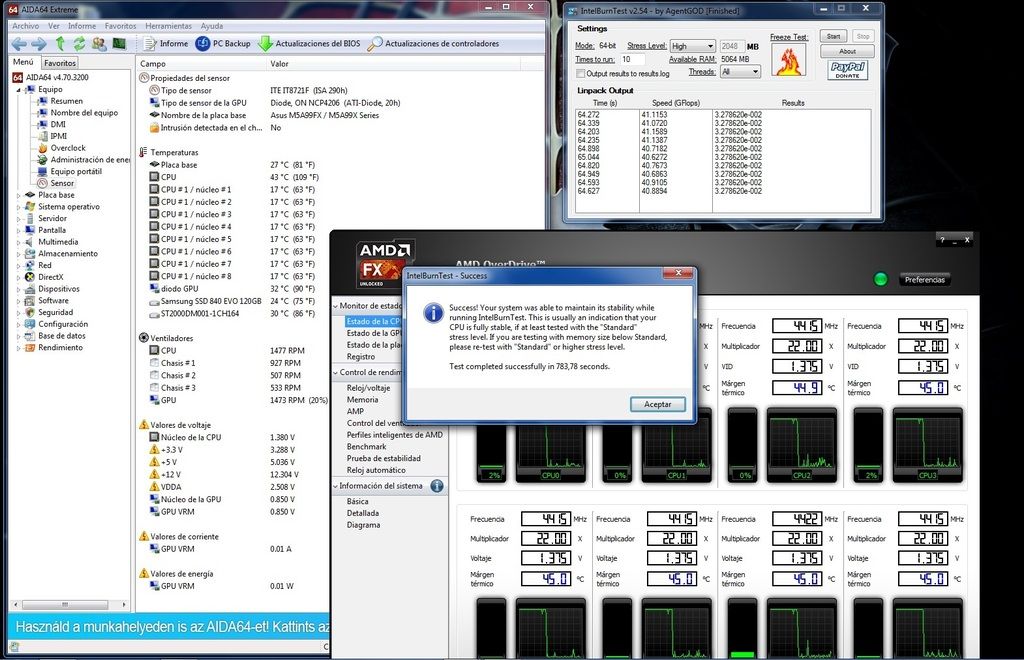Open the Archivo menu
This screenshot has height=660, width=1024.
pyautogui.click(x=25, y=26)
